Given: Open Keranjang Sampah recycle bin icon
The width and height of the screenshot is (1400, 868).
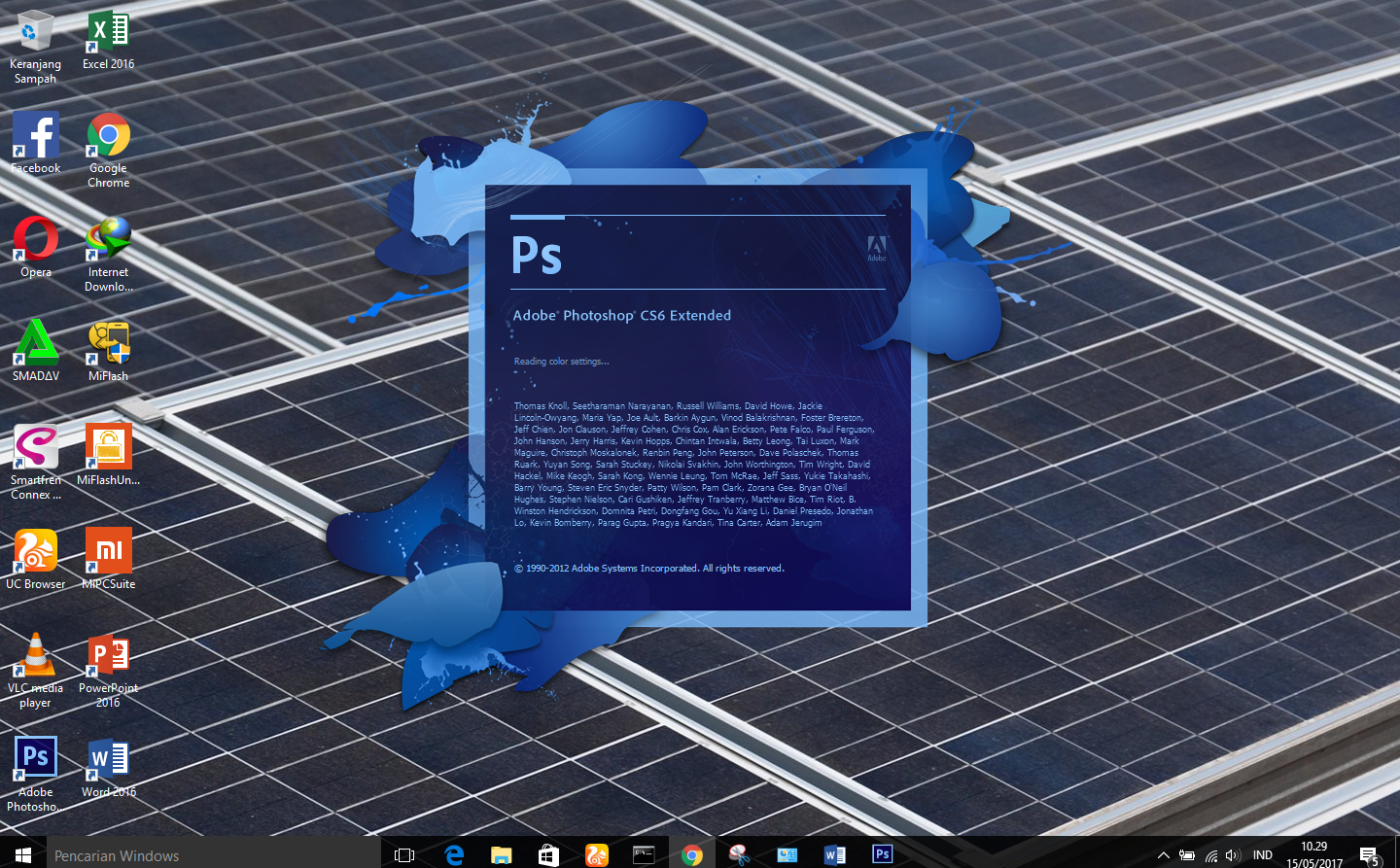Looking at the screenshot, I should tap(35, 47).
